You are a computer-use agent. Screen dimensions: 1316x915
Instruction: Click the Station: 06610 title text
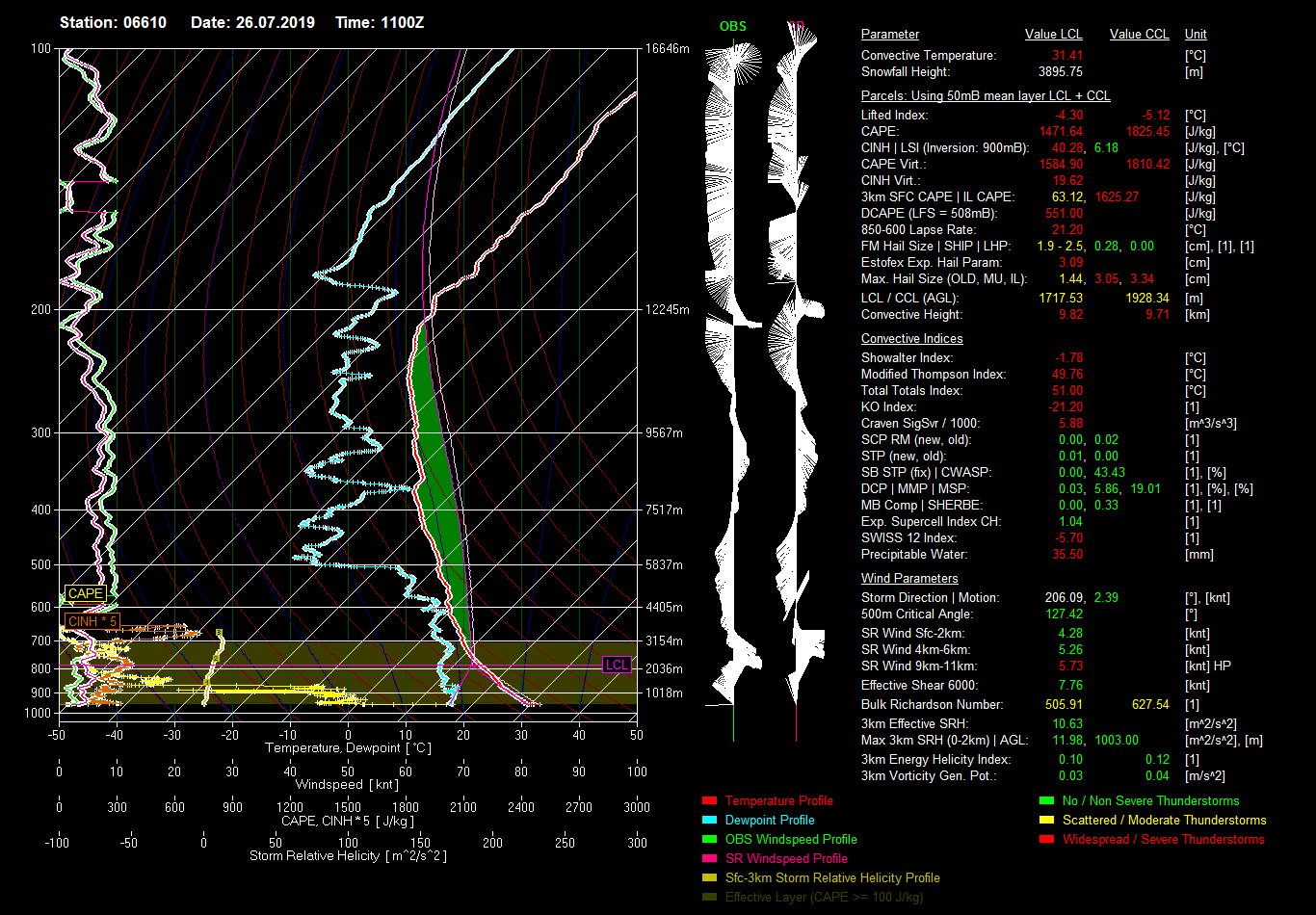113,22
